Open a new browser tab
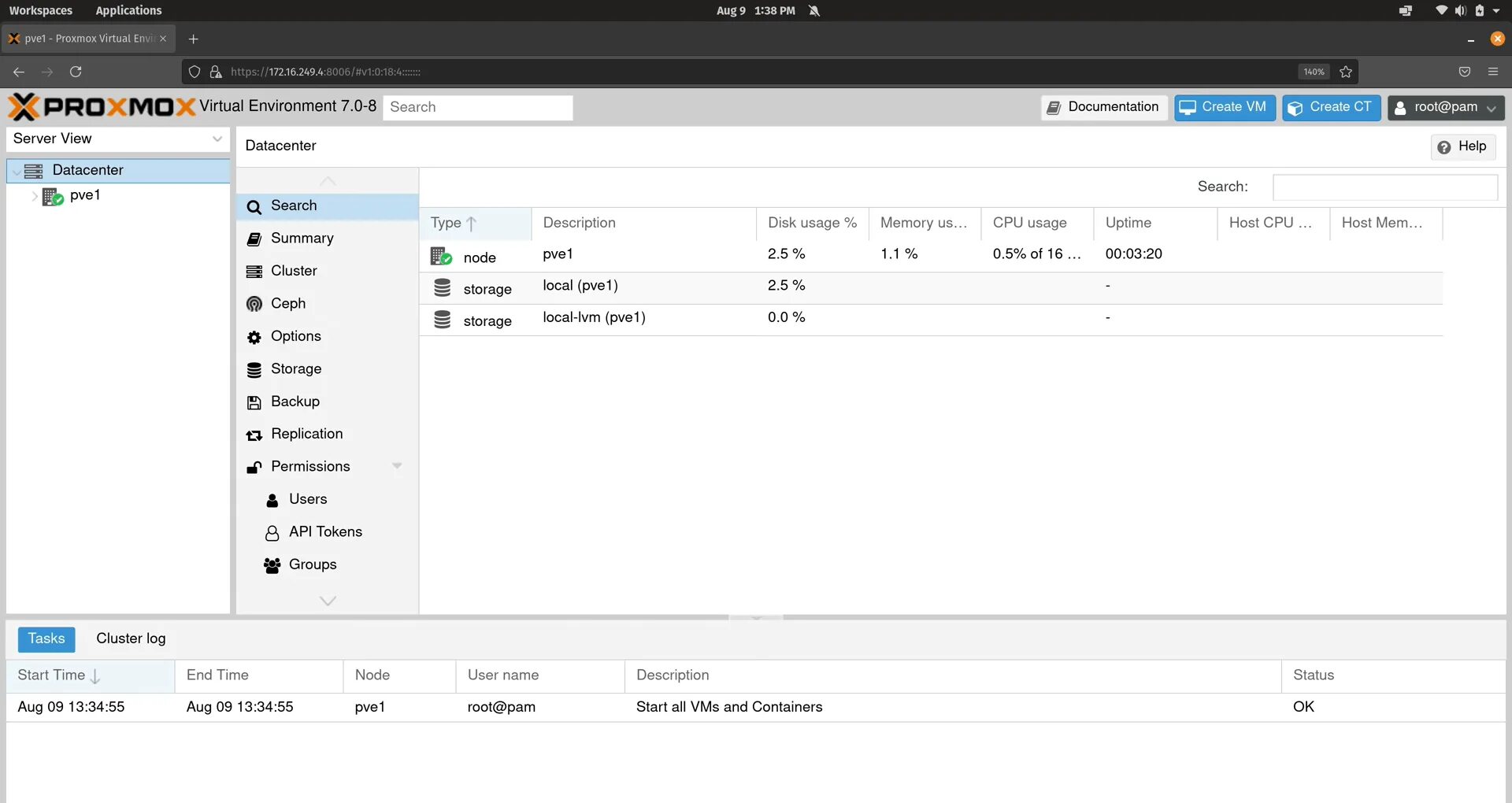 [x=193, y=39]
